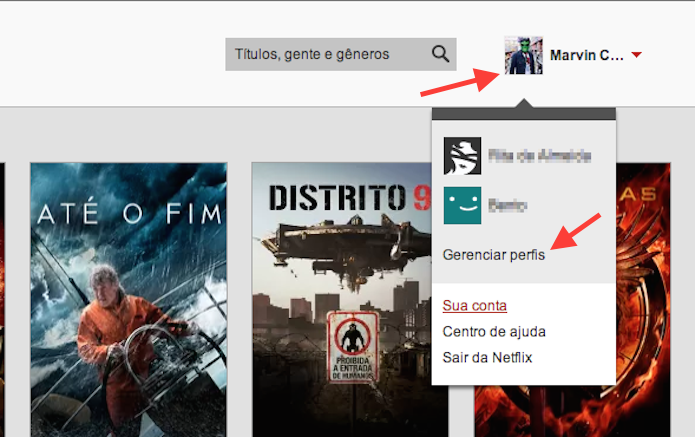
Task: Switch to the blurred profile name beside teal smiley
Action: 507,206
